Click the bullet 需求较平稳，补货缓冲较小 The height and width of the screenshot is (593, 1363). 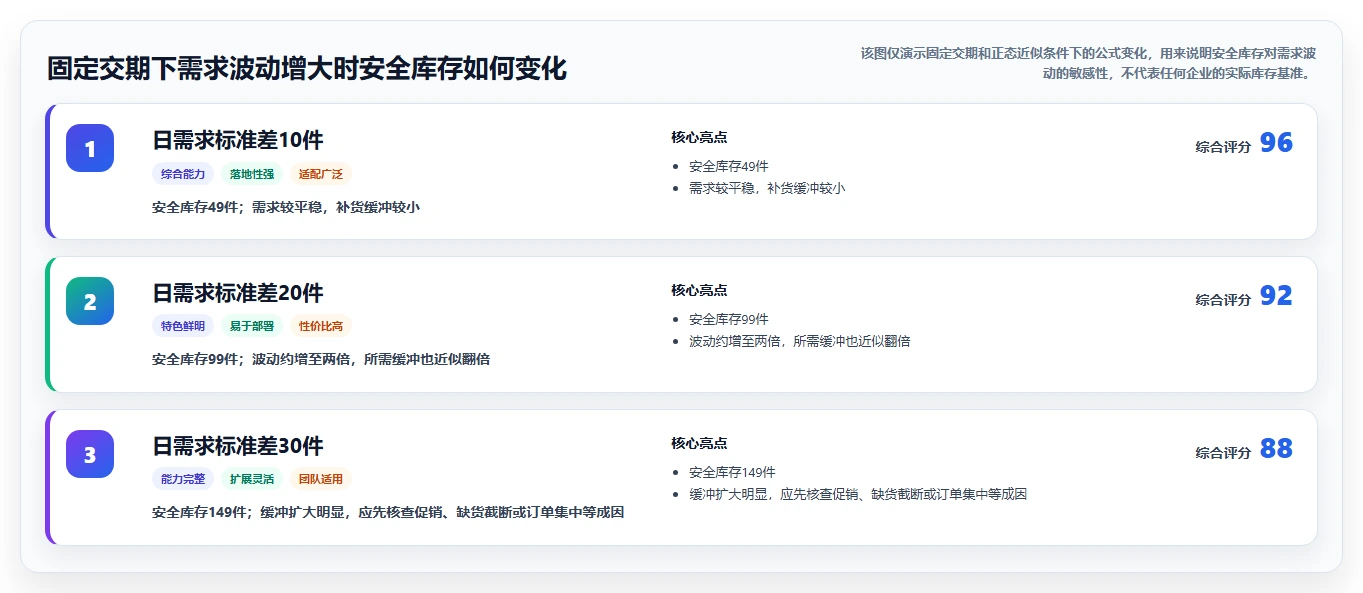coord(767,188)
